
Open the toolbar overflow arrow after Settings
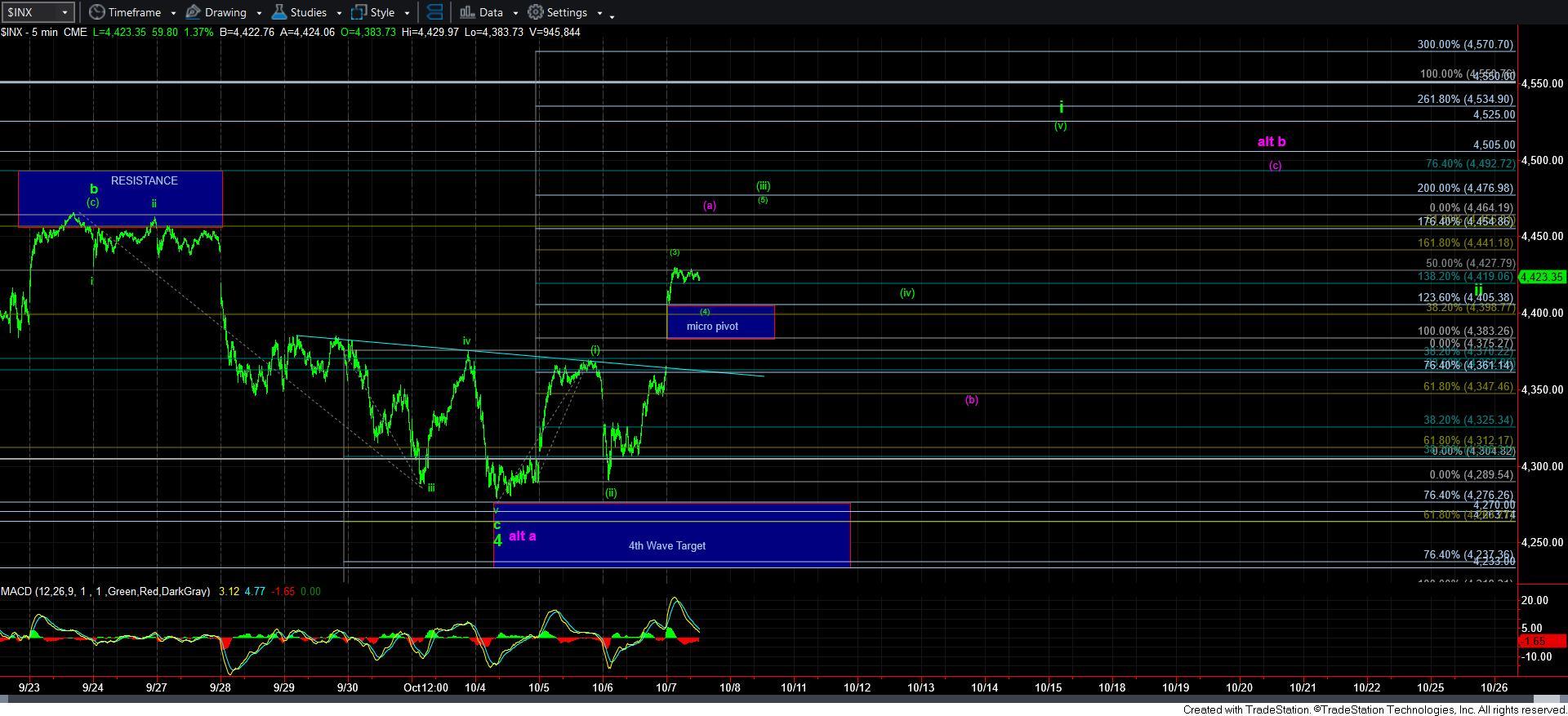coord(612,16)
